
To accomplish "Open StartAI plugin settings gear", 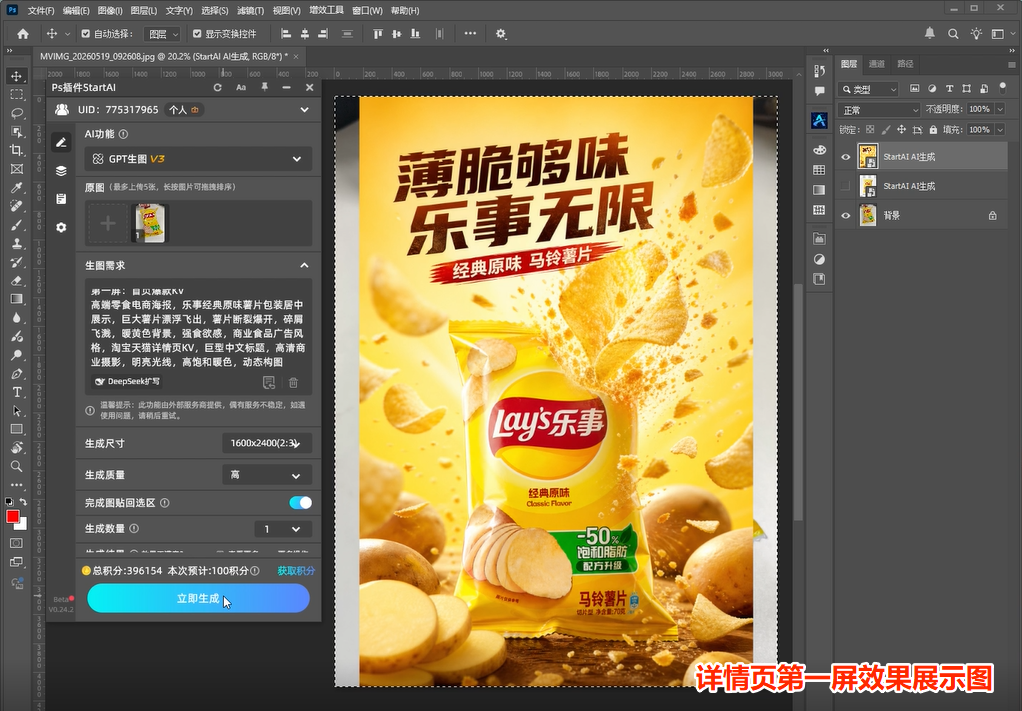I will point(61,227).
